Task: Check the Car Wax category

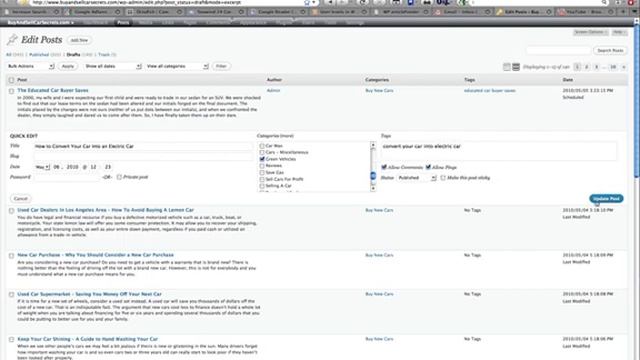Action: [262, 146]
